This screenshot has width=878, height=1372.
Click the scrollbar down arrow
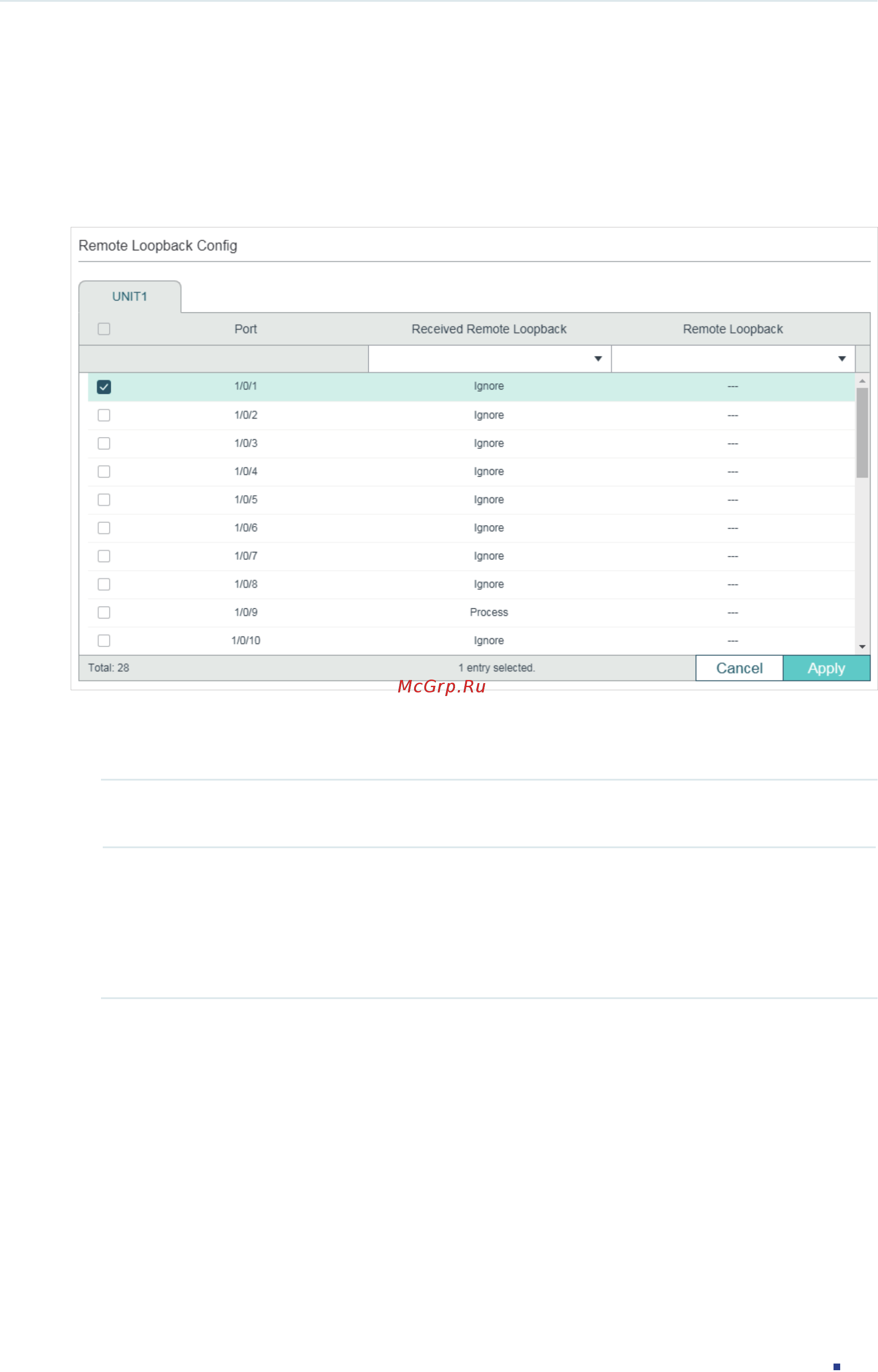862,646
